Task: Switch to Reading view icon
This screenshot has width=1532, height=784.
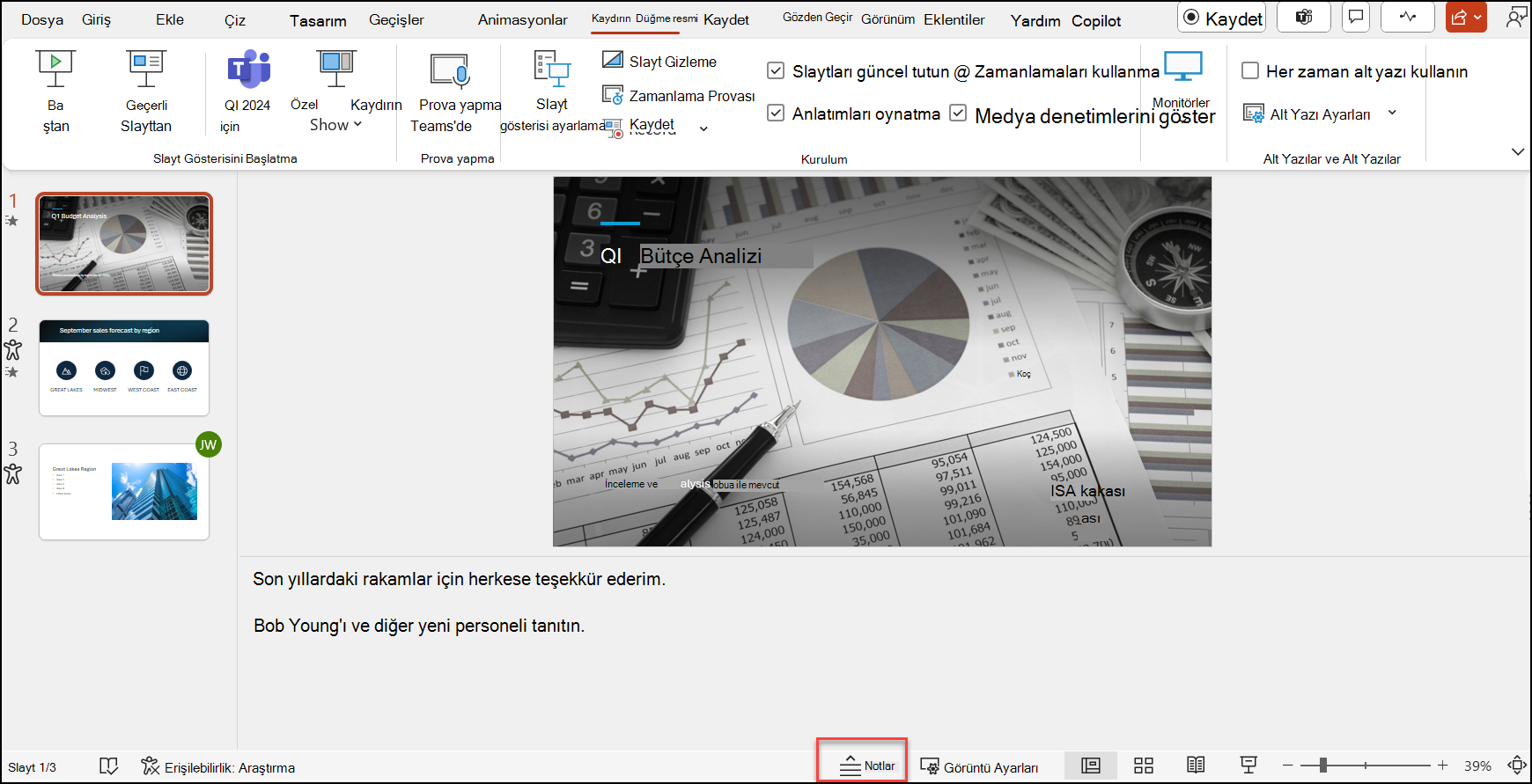Action: (x=1196, y=766)
